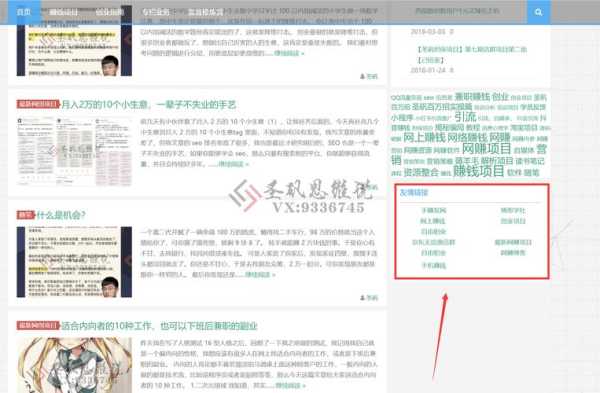The width and height of the screenshot is (600, 393).
Task: Click thumbnail of 什么是机会 article
Action: [74, 262]
